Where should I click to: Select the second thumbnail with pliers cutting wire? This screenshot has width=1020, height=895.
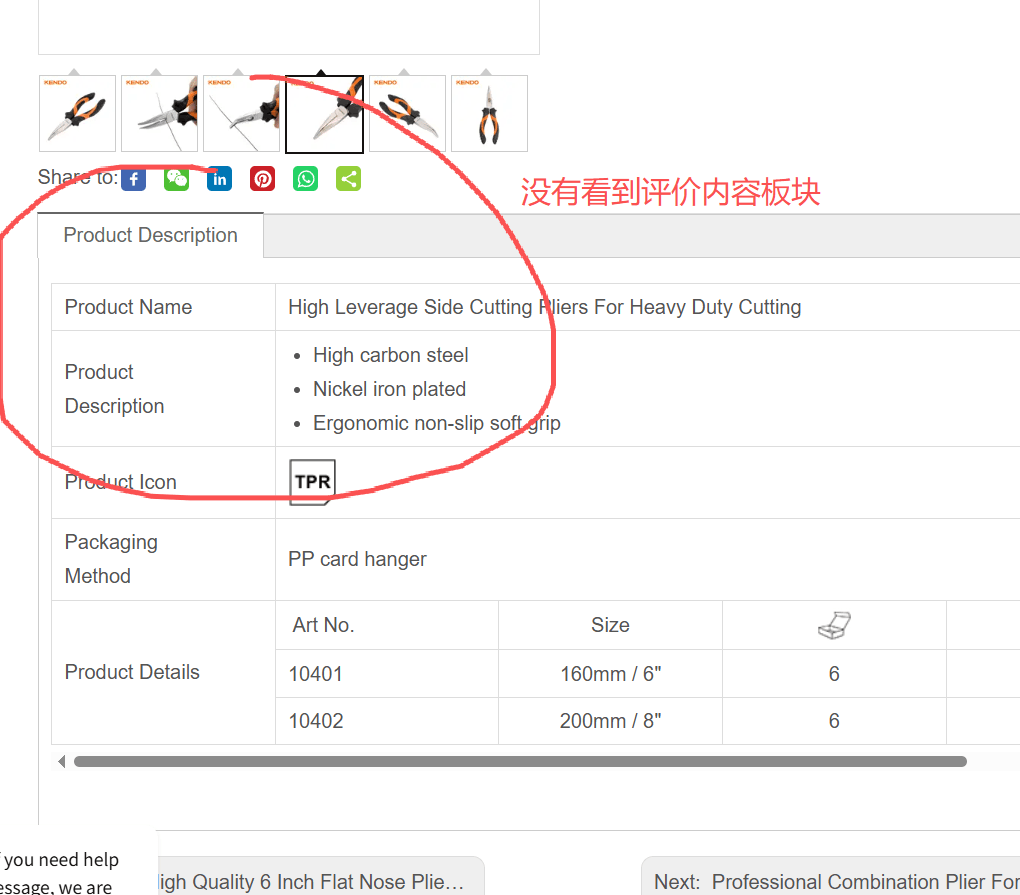(159, 113)
